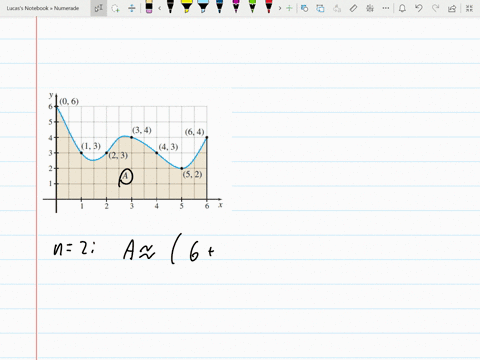Select the object or type text tool
Image resolution: width=480 pixels, height=360 pixels.
99,8
